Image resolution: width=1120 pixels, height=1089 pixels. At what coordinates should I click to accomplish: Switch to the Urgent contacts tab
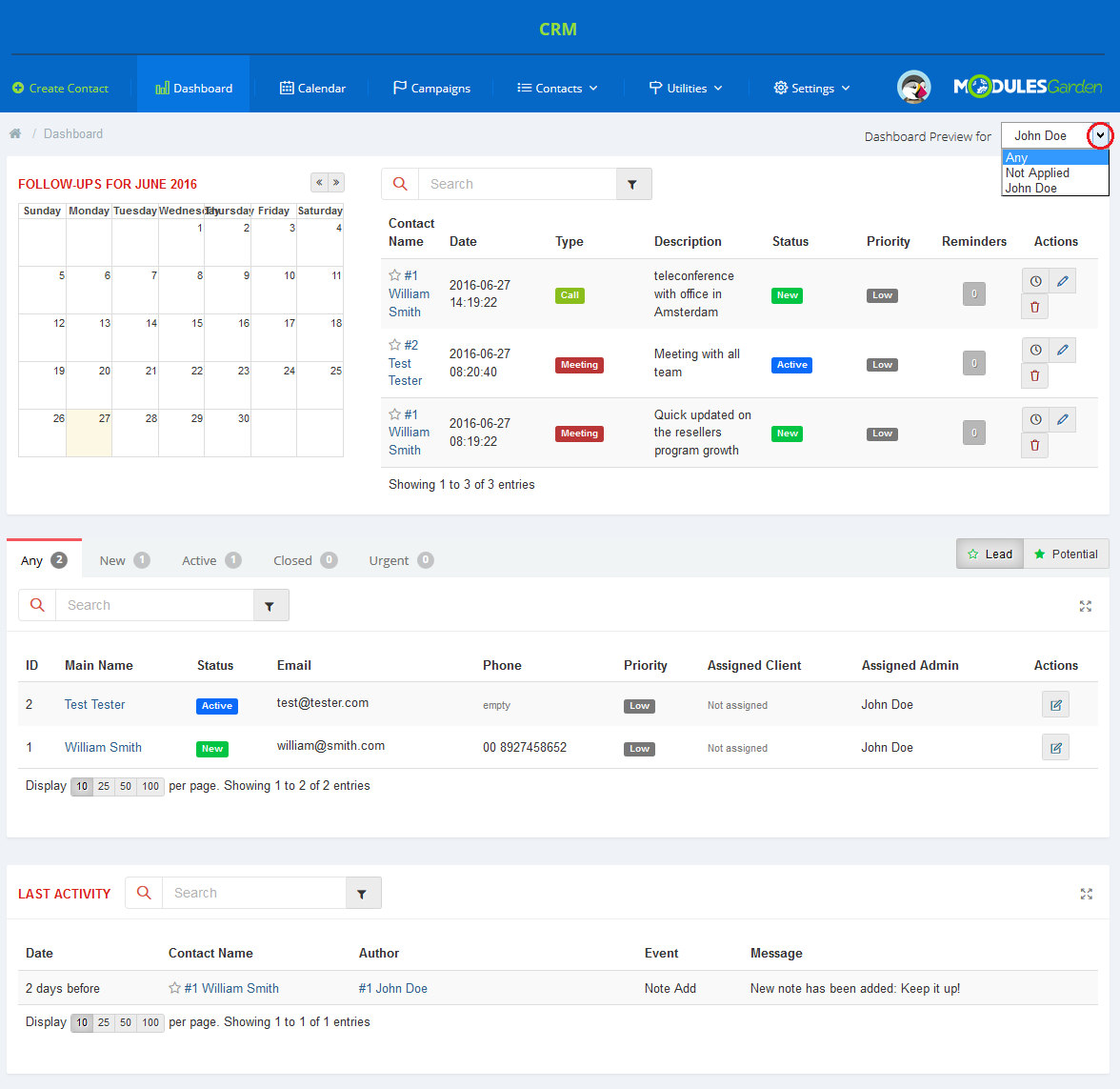[401, 560]
